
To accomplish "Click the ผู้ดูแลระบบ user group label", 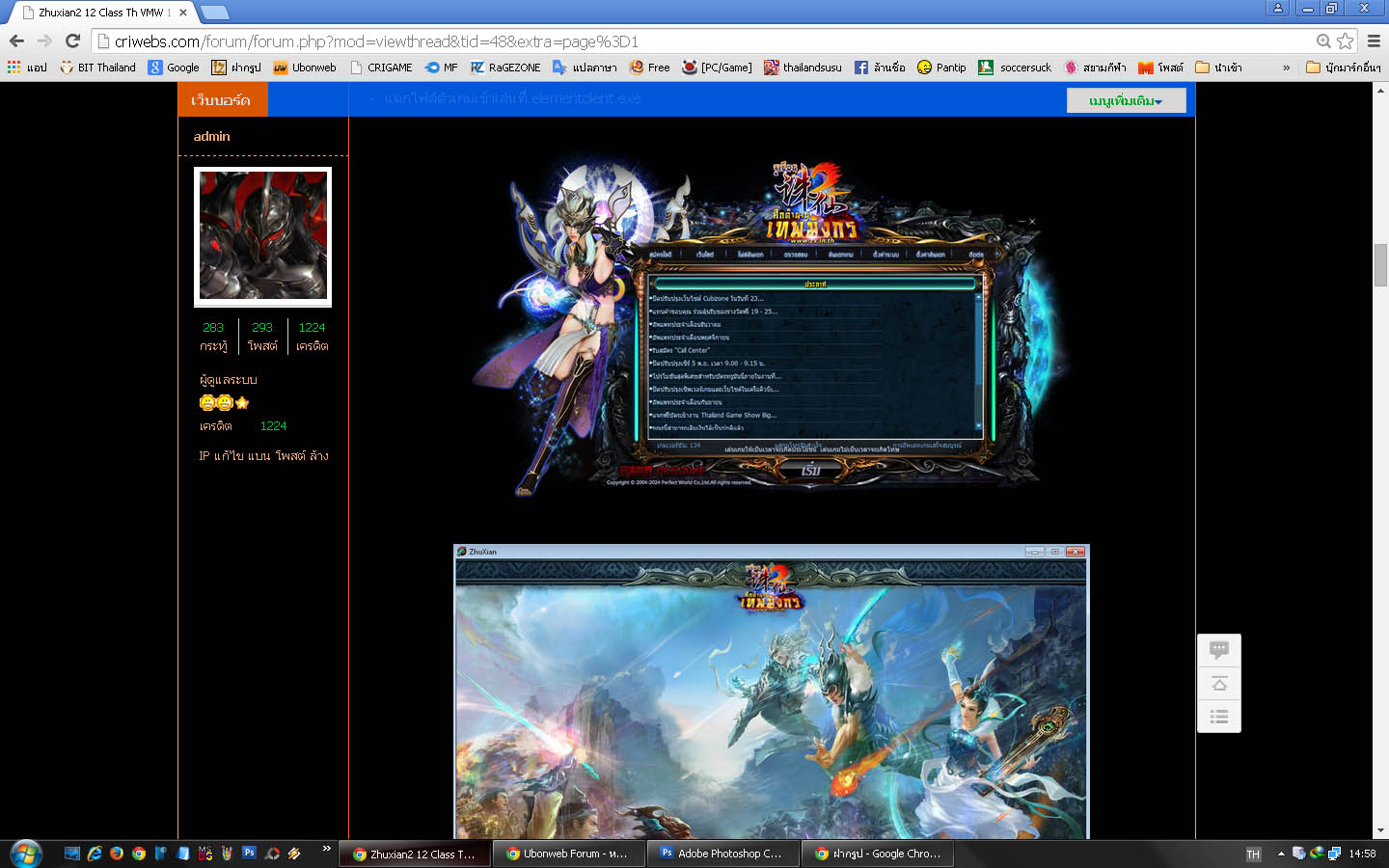I will (x=229, y=380).
